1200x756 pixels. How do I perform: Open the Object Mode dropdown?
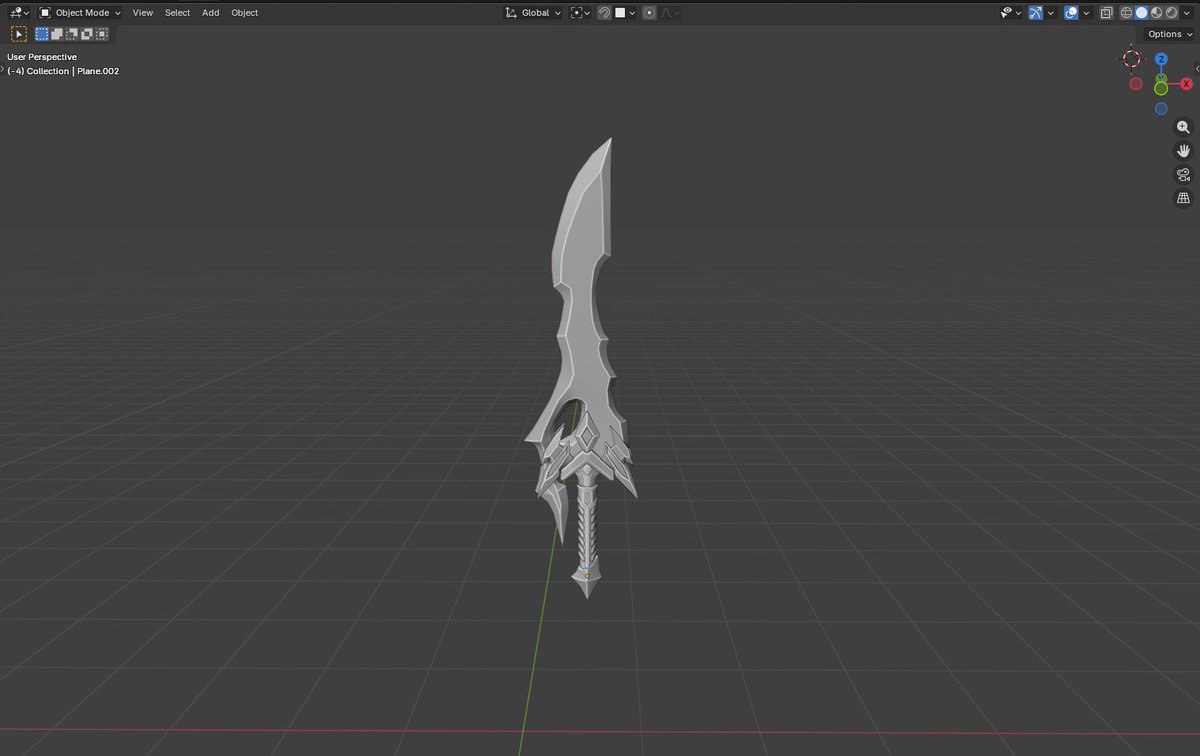pyautogui.click(x=79, y=13)
